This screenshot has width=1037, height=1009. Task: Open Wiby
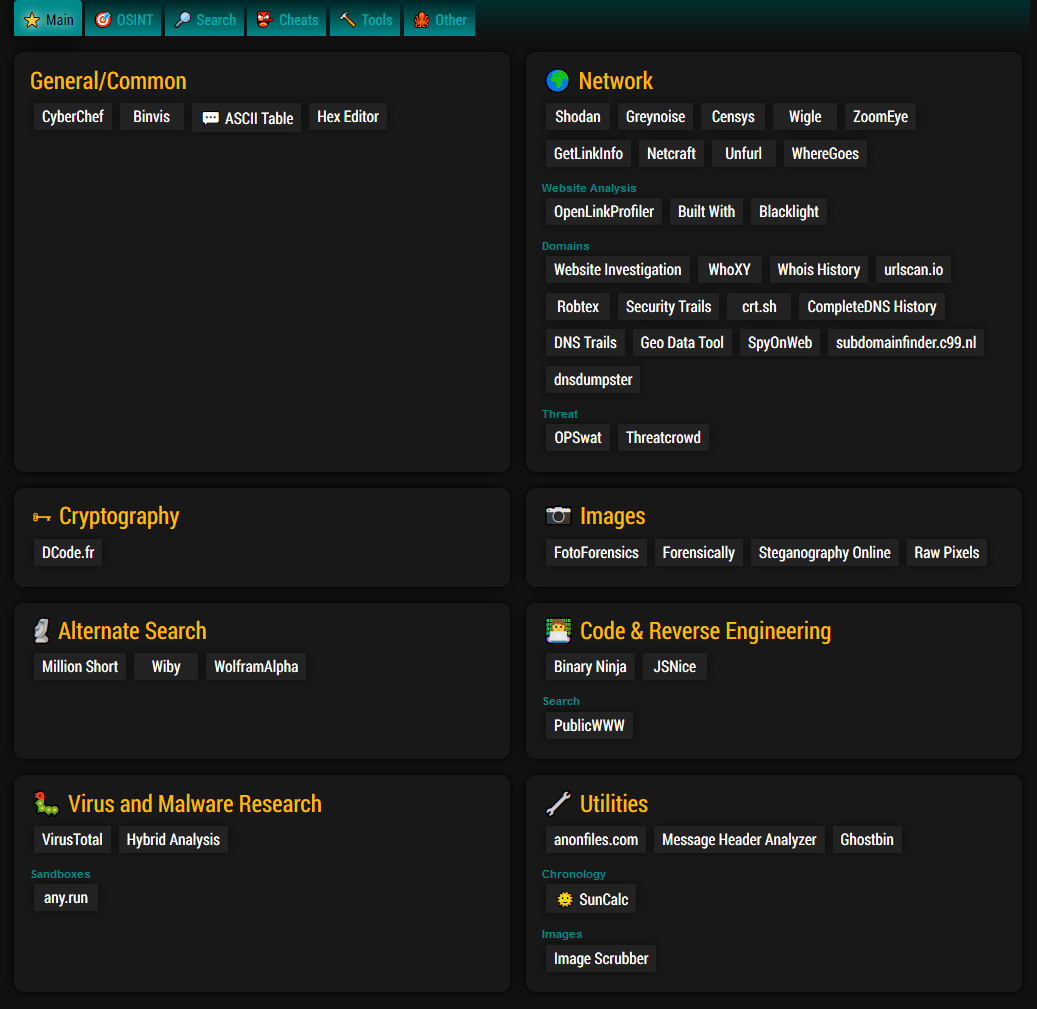click(166, 667)
